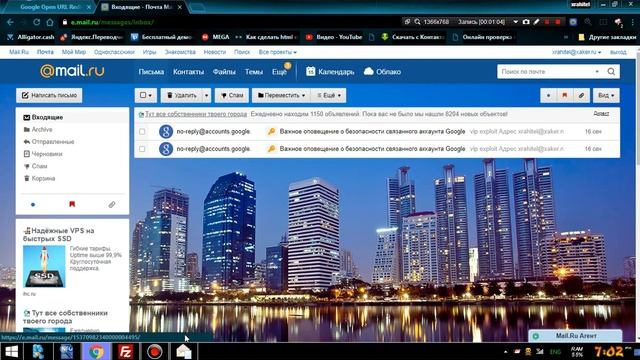This screenshot has height=360, width=640.
Task: Open the Archive folder
Action: 42,129
